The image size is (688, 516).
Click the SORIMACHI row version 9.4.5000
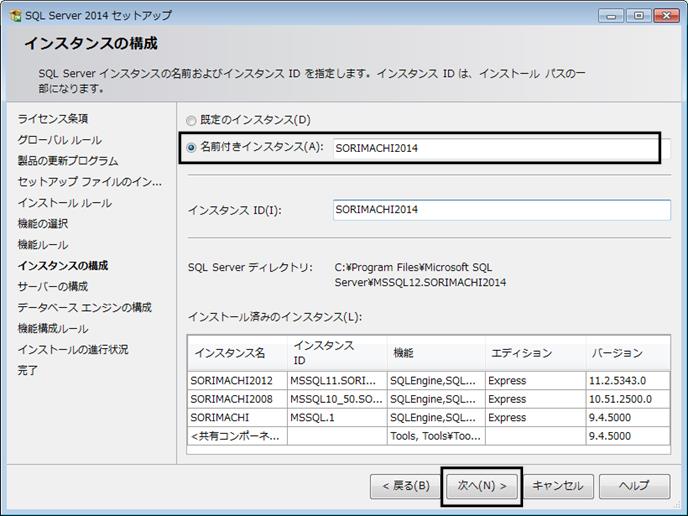click(628, 418)
